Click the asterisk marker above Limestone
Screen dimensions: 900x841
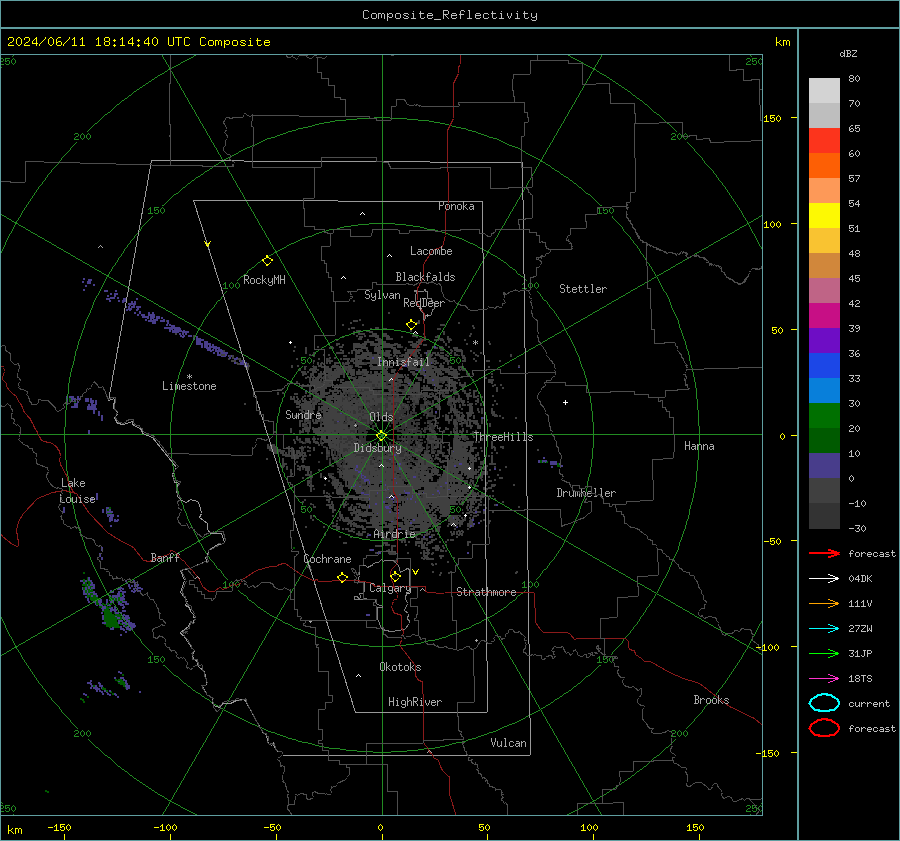coord(189,377)
